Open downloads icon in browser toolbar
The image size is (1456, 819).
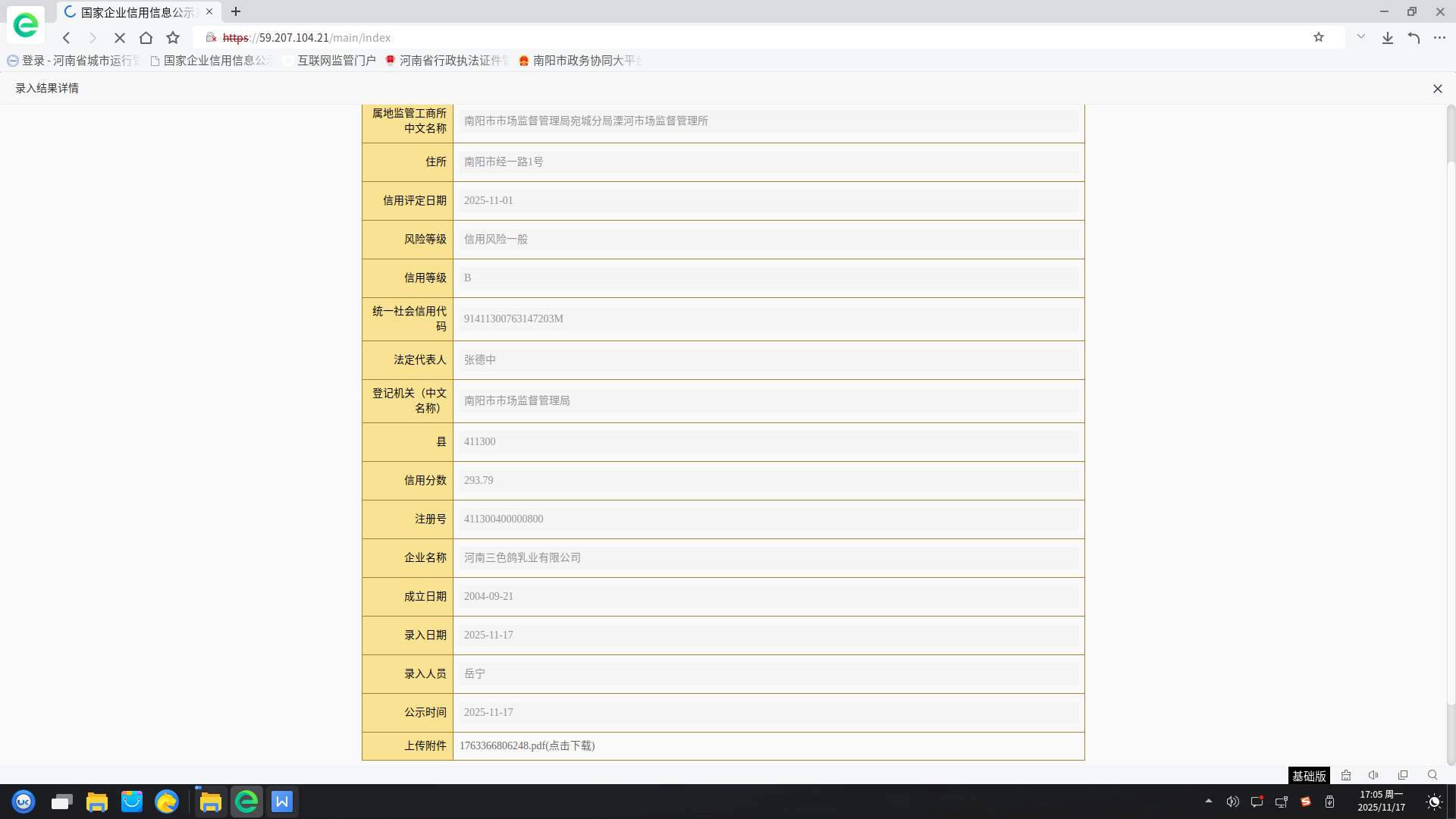pyautogui.click(x=1387, y=38)
